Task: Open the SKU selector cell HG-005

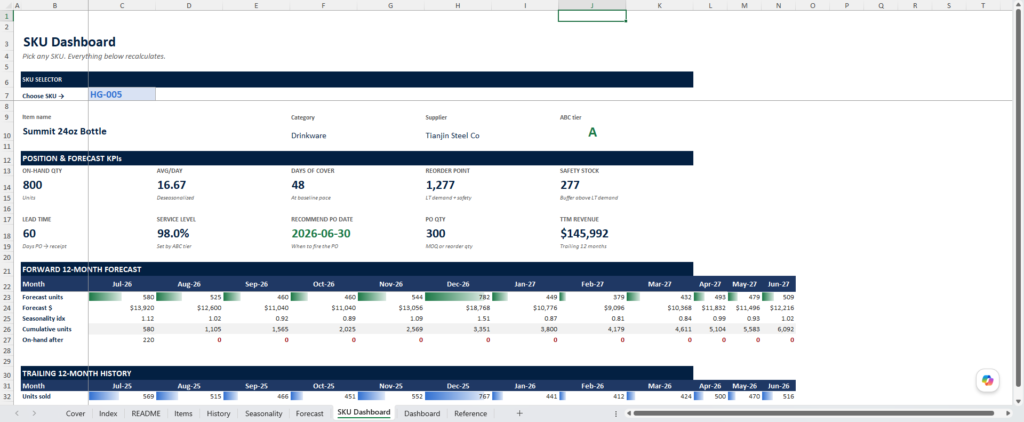Action: (122, 95)
